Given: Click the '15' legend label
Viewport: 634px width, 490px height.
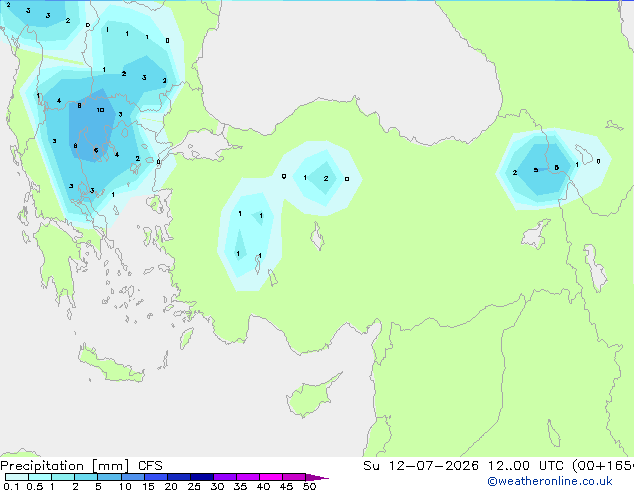Looking at the screenshot, I should [x=148, y=486].
